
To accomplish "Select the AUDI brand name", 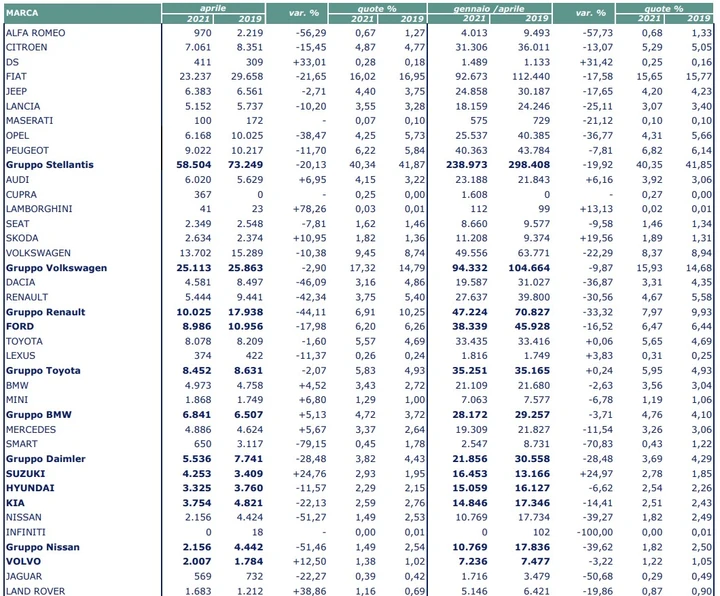I will coord(17,180).
